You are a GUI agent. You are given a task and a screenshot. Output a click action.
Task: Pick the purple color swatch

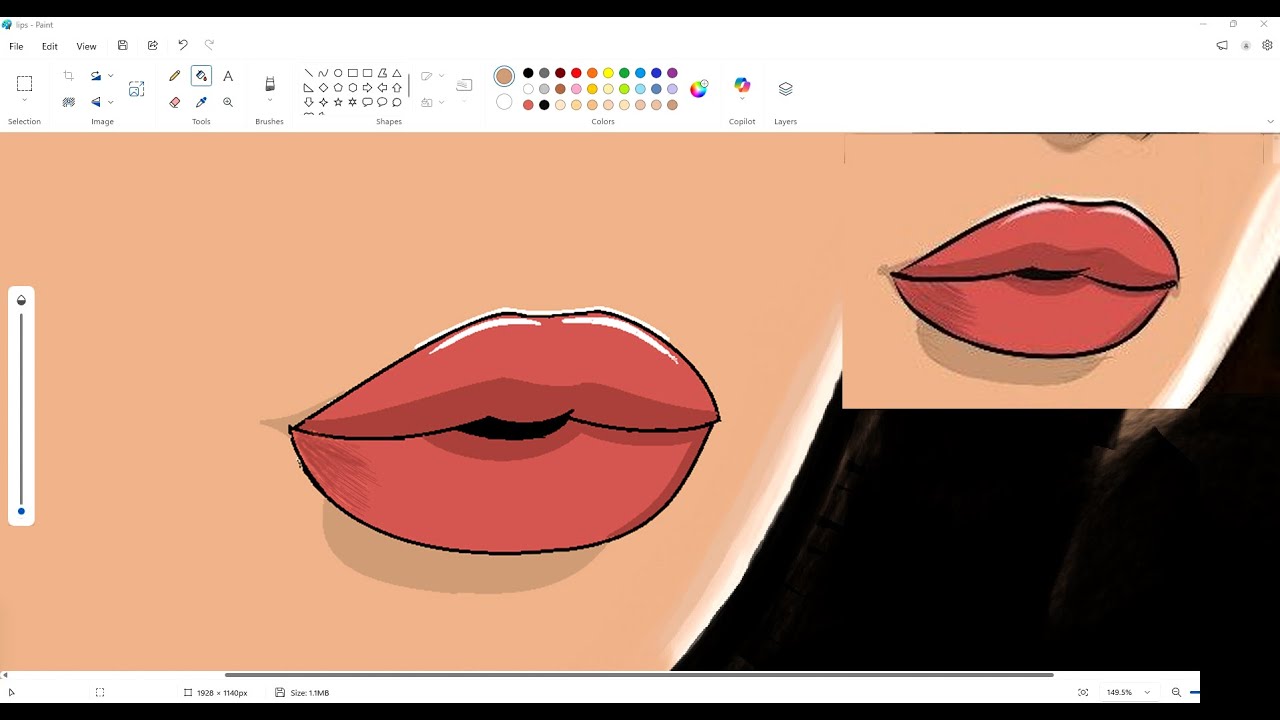click(x=672, y=73)
